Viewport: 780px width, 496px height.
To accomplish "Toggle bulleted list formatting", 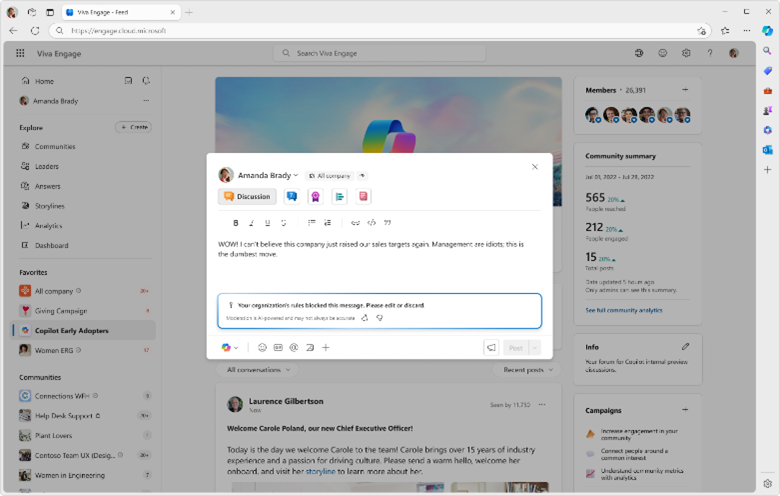I will [311, 223].
